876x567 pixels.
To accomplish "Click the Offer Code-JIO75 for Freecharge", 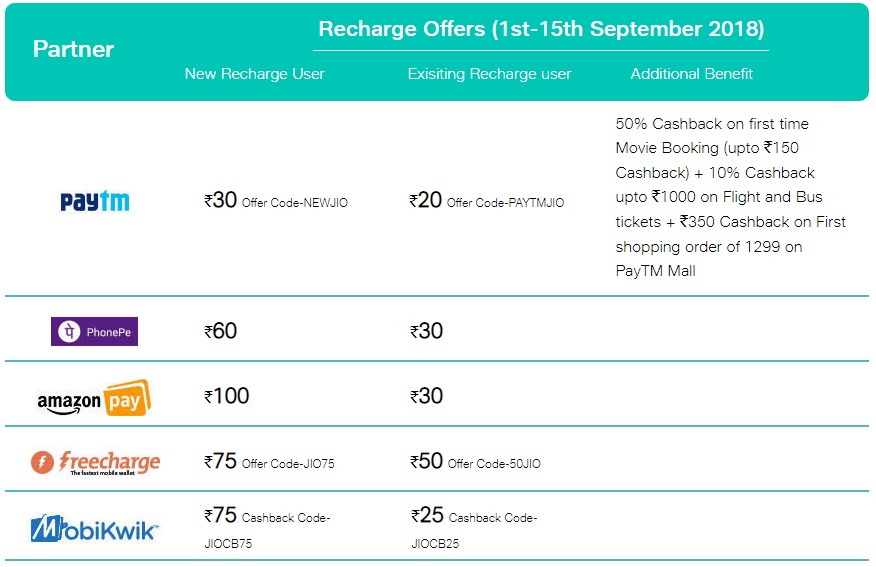I will [x=288, y=464].
